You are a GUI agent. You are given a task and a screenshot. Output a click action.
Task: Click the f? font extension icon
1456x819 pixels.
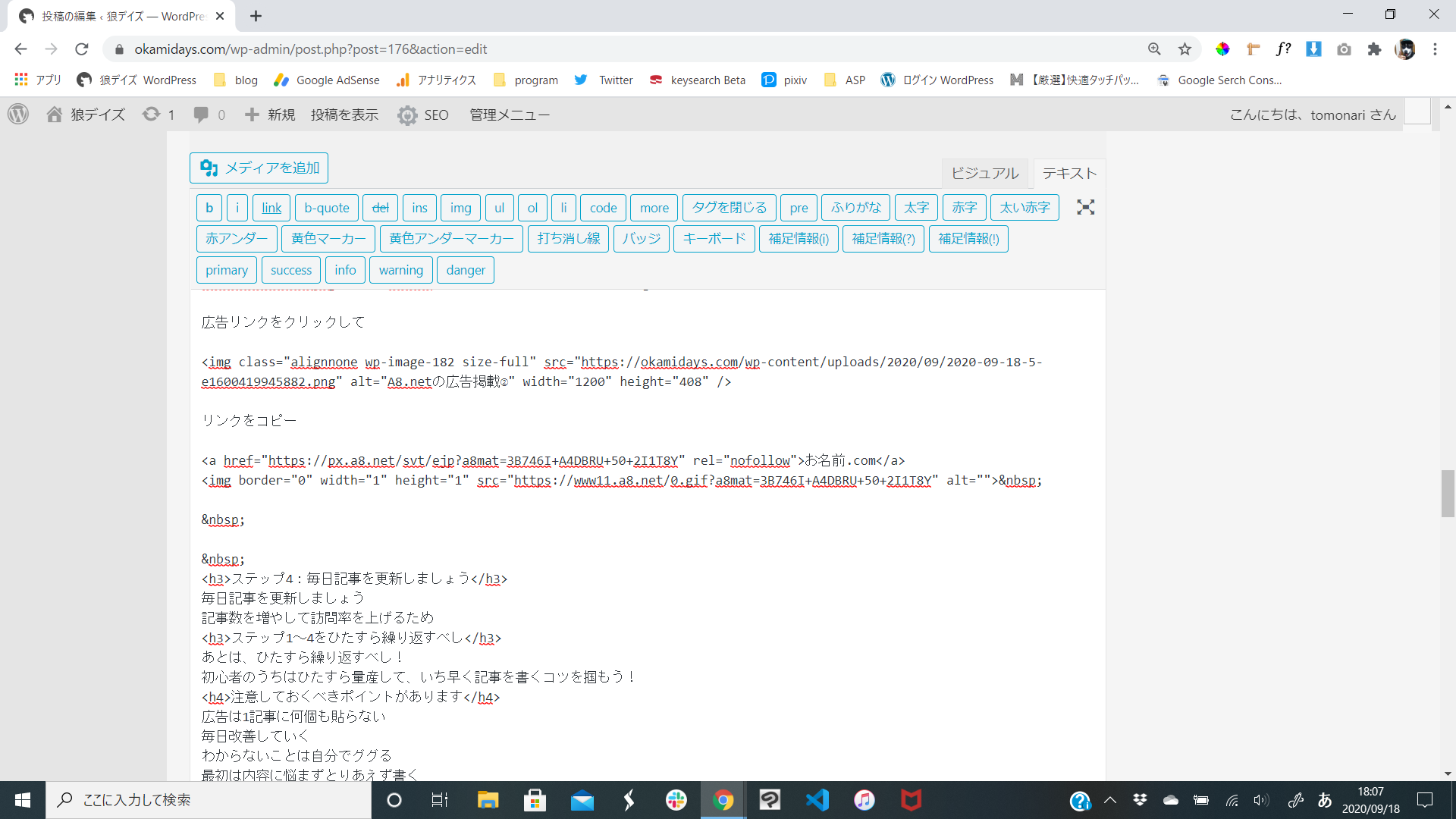click(1283, 49)
